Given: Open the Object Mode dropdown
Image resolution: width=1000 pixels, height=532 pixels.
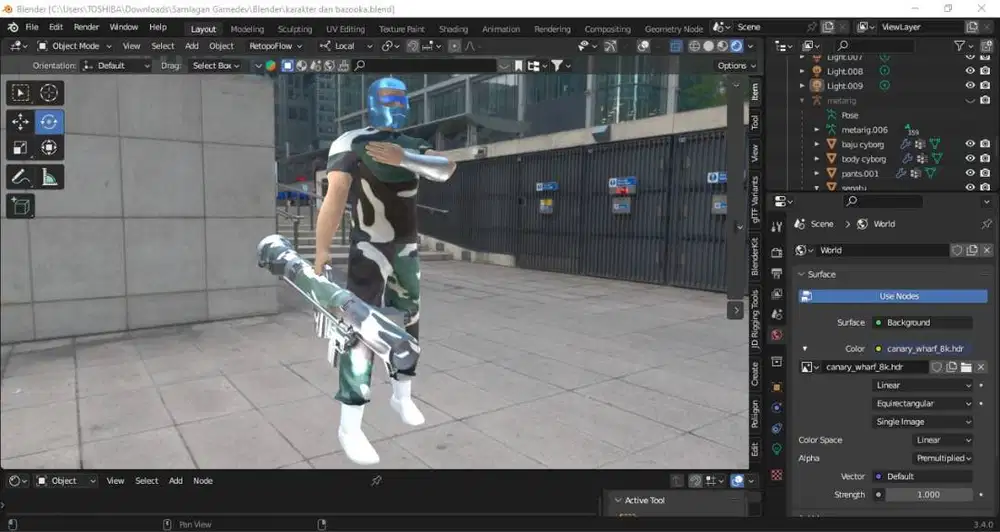Looking at the screenshot, I should point(75,46).
